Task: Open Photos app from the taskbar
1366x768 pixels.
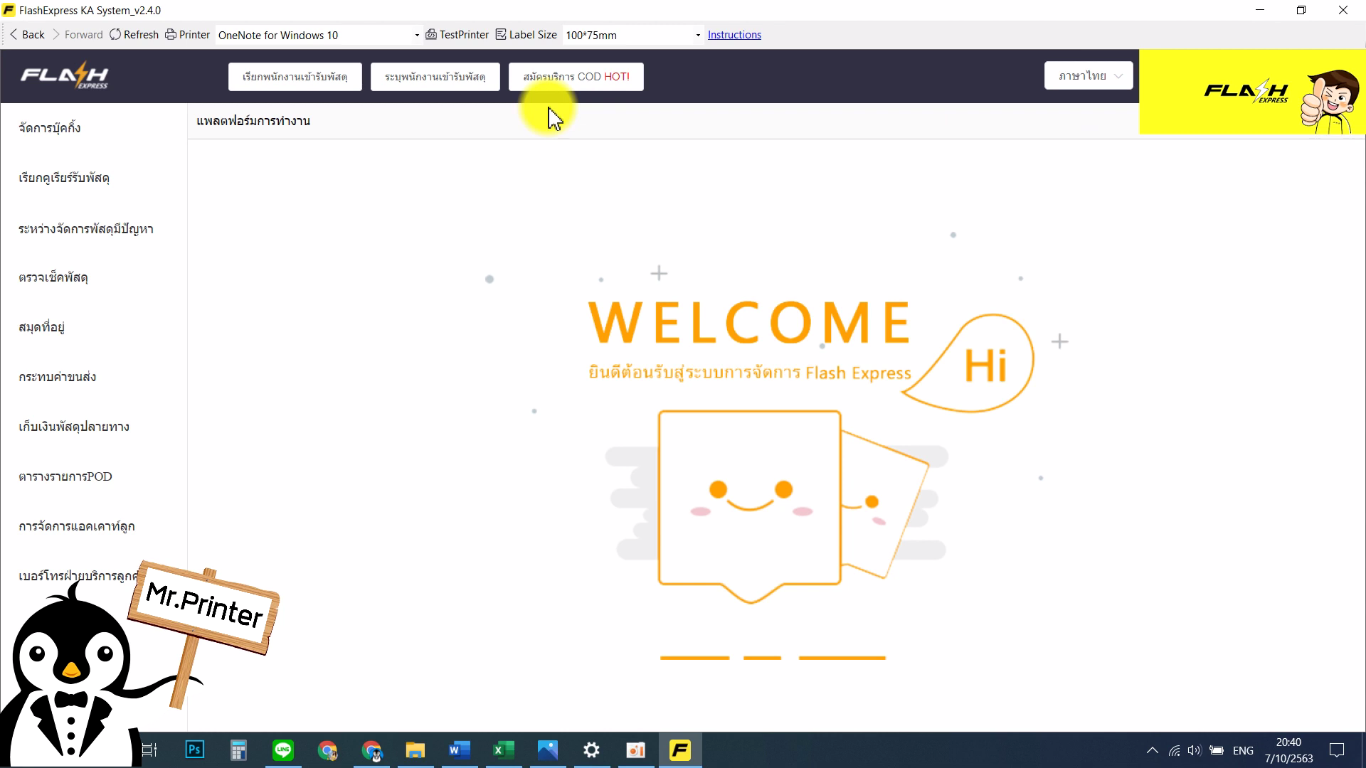Action: click(x=547, y=750)
